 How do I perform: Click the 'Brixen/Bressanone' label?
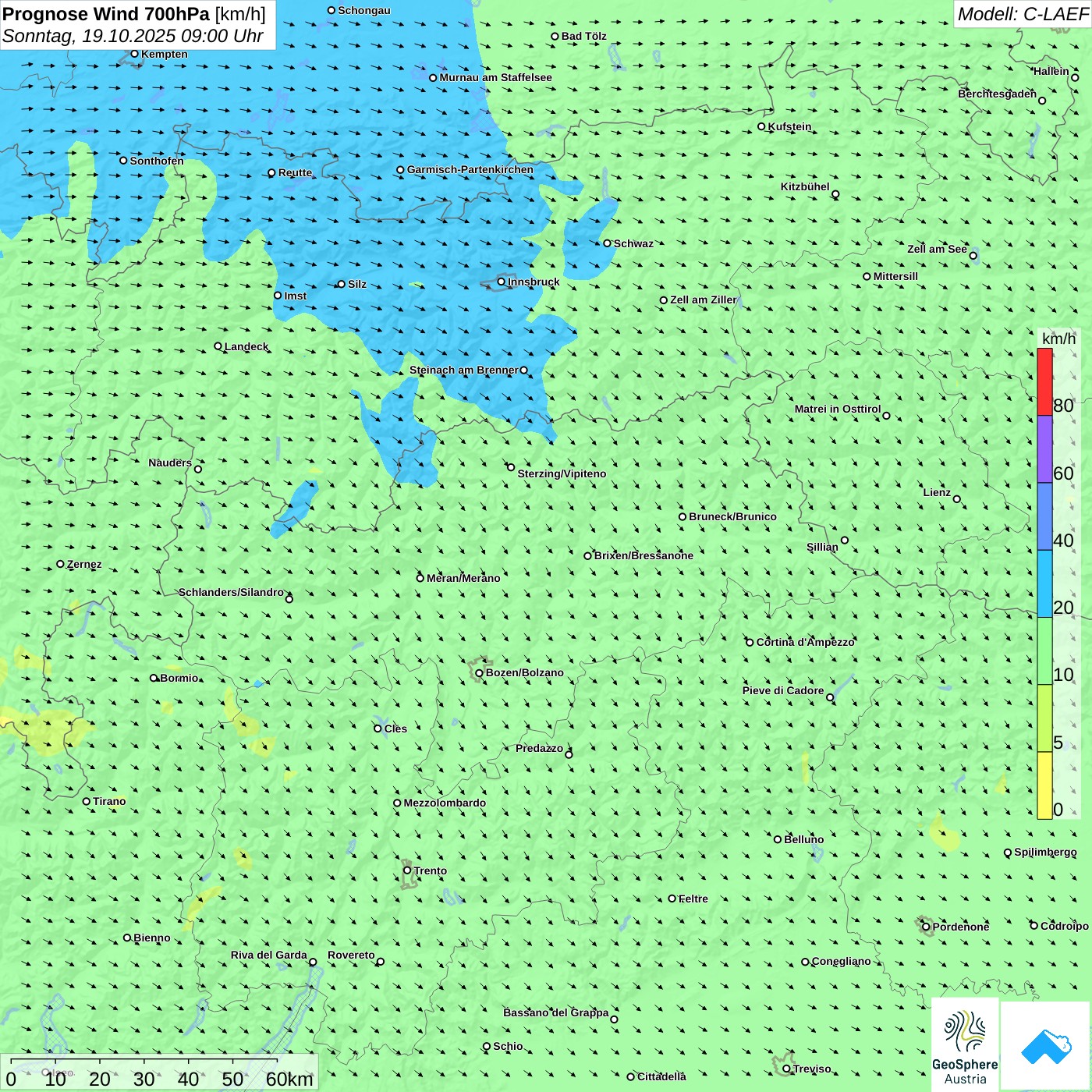point(643,555)
